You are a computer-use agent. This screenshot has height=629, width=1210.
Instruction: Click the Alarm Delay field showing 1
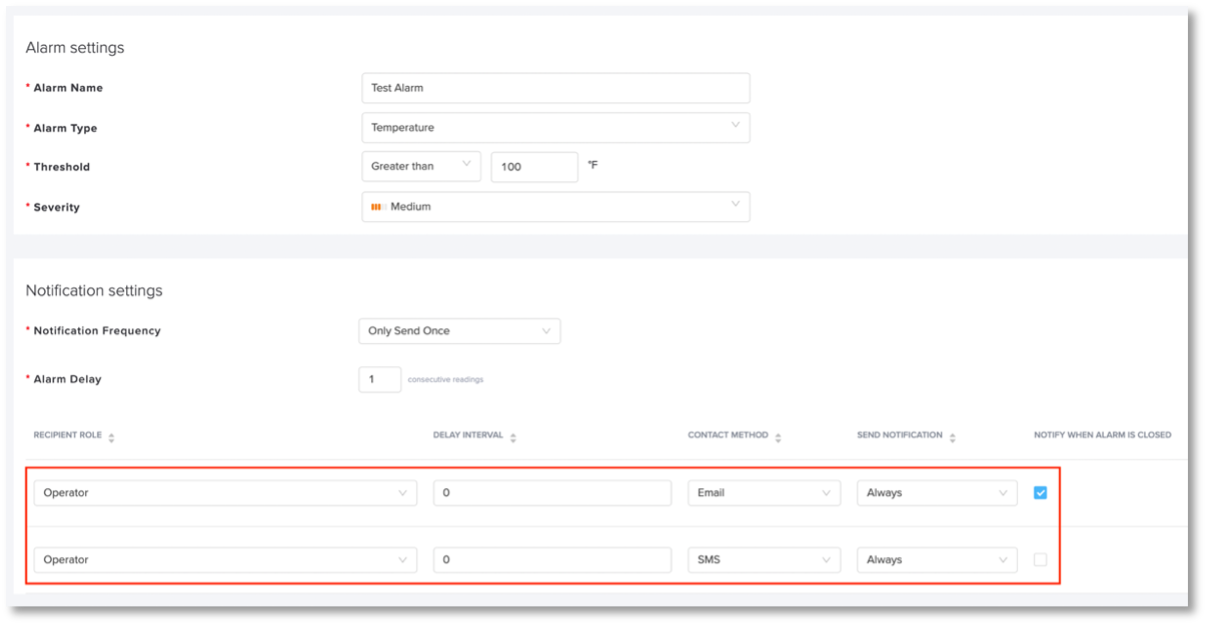[380, 379]
